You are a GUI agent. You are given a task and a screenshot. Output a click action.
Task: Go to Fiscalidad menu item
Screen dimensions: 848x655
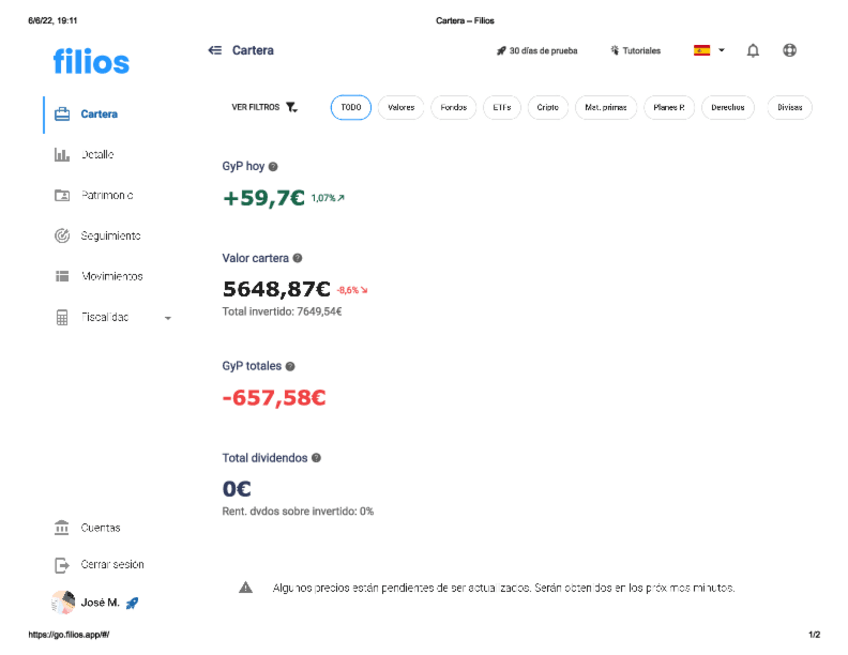pyautogui.click(x=105, y=317)
